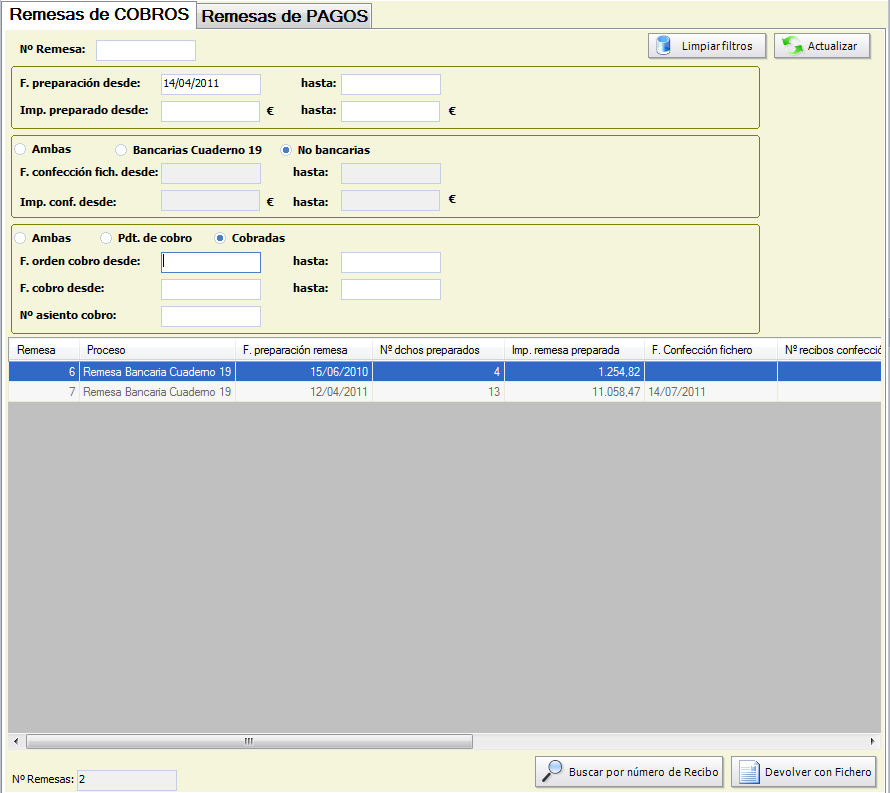Click the green refresh arrows icon on Actualizar
Image resolution: width=890 pixels, height=793 pixels.
point(792,45)
